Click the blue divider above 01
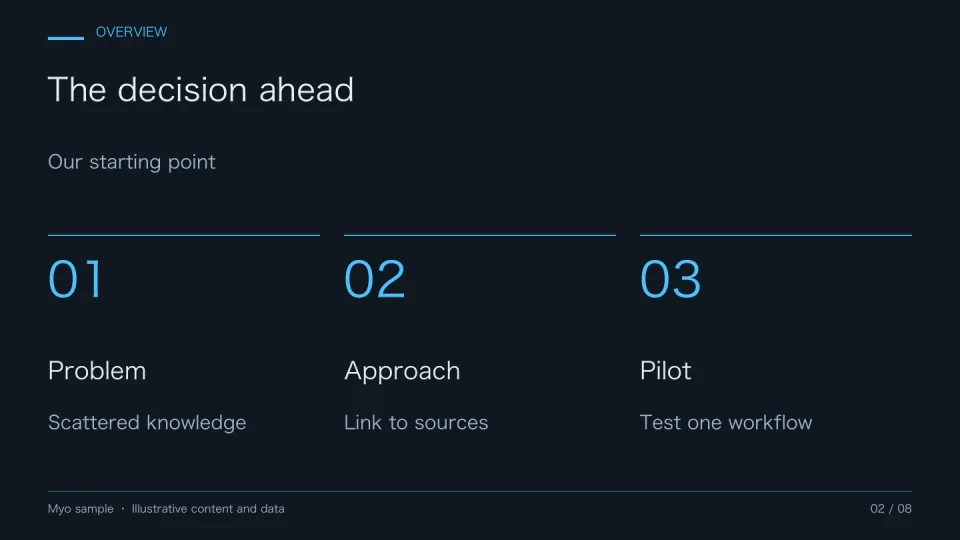This screenshot has height=540, width=960. (184, 235)
